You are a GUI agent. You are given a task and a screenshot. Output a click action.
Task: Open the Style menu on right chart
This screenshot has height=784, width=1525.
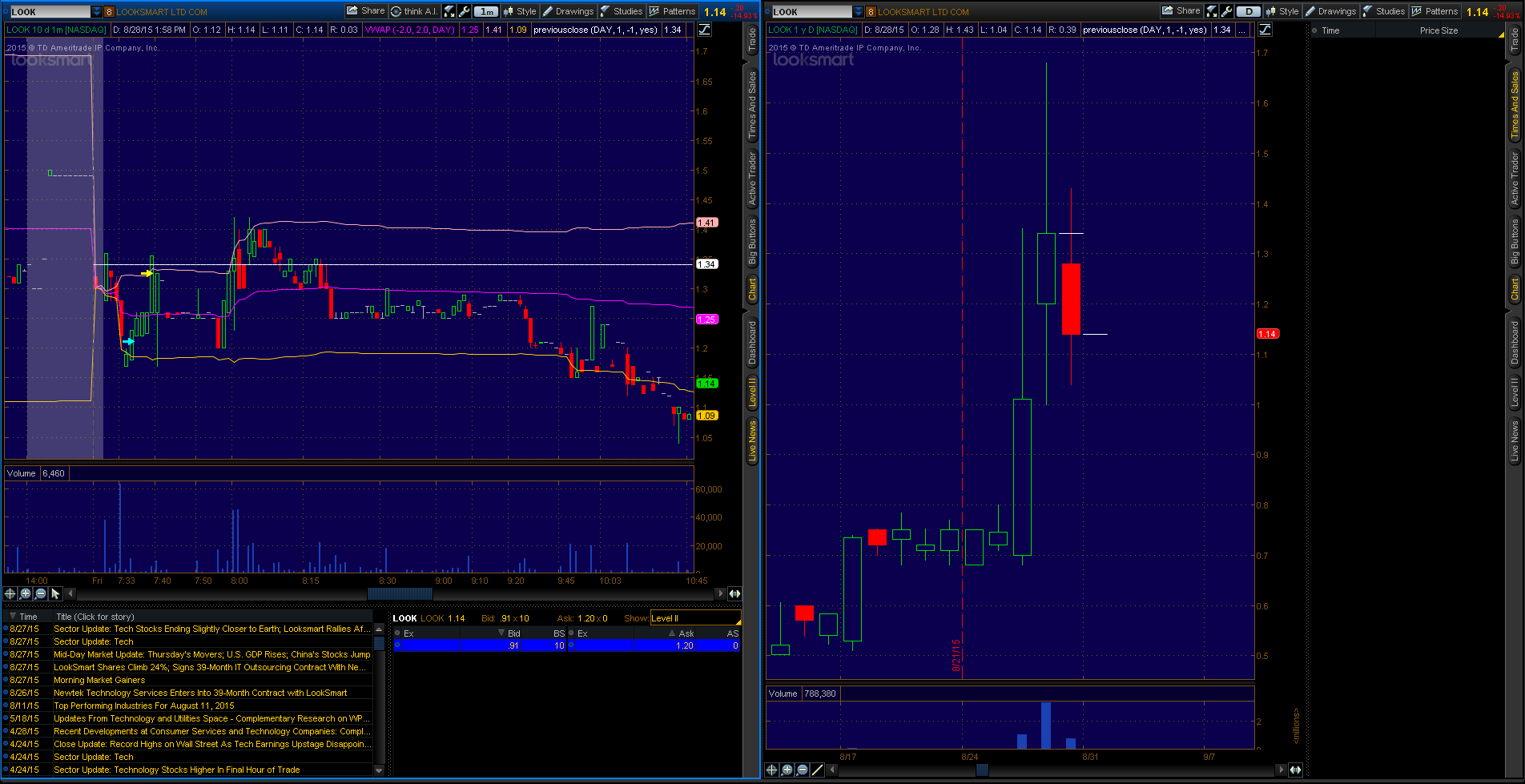(1282, 11)
